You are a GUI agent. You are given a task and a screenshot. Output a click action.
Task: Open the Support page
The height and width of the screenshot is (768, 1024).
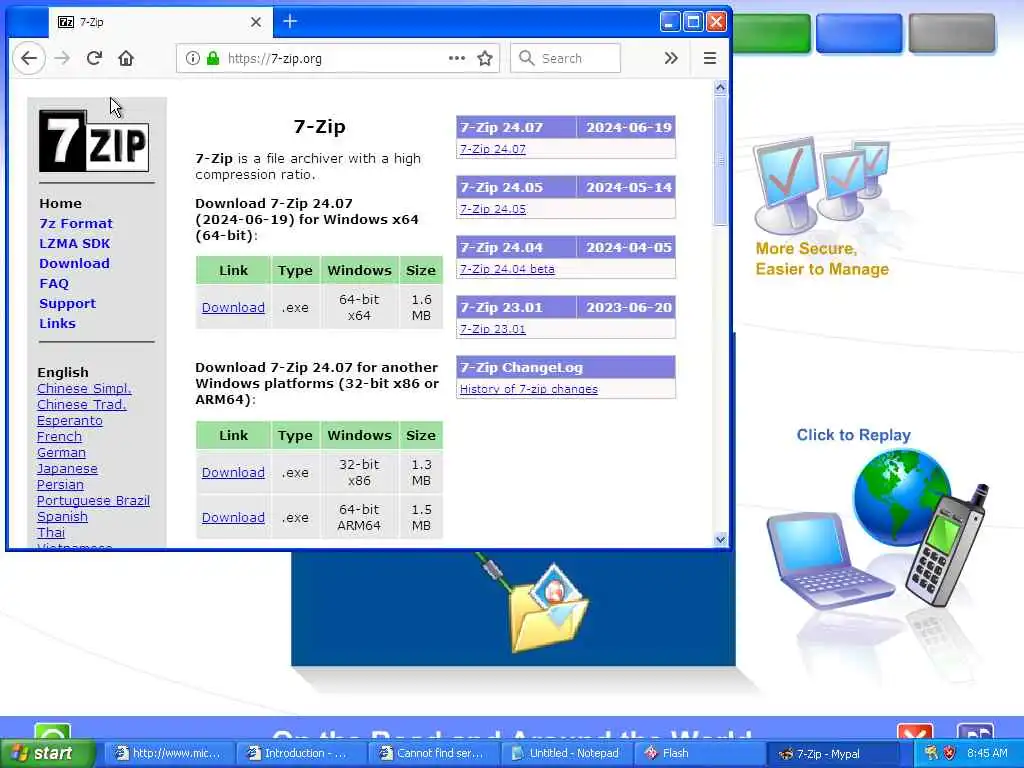(x=67, y=304)
